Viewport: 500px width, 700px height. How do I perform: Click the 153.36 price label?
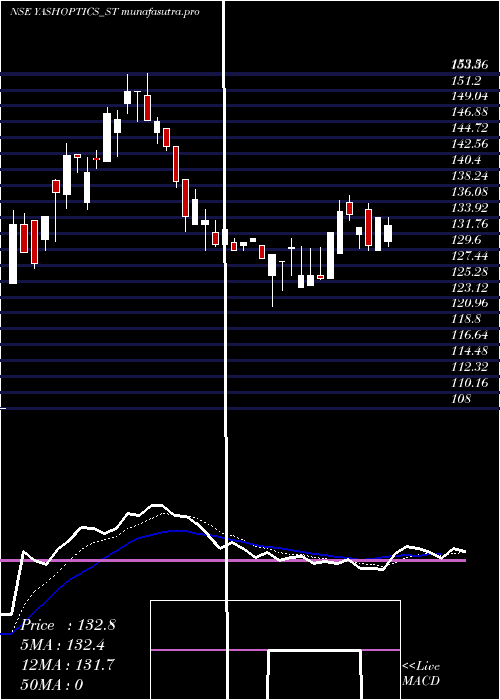pyautogui.click(x=469, y=65)
